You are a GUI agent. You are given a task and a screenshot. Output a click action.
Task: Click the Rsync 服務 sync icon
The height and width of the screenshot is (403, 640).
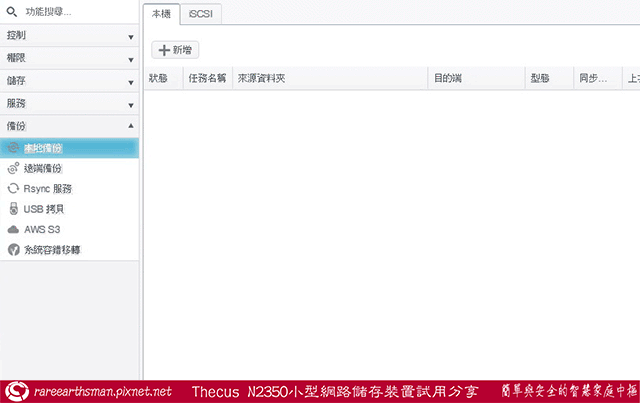point(13,188)
